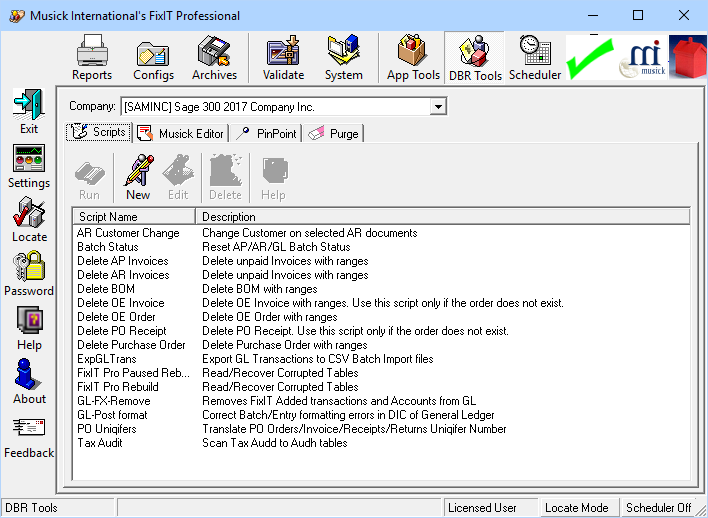708x518 pixels.
Task: Select the Delete PO Receipt script
Action: [x=122, y=331]
